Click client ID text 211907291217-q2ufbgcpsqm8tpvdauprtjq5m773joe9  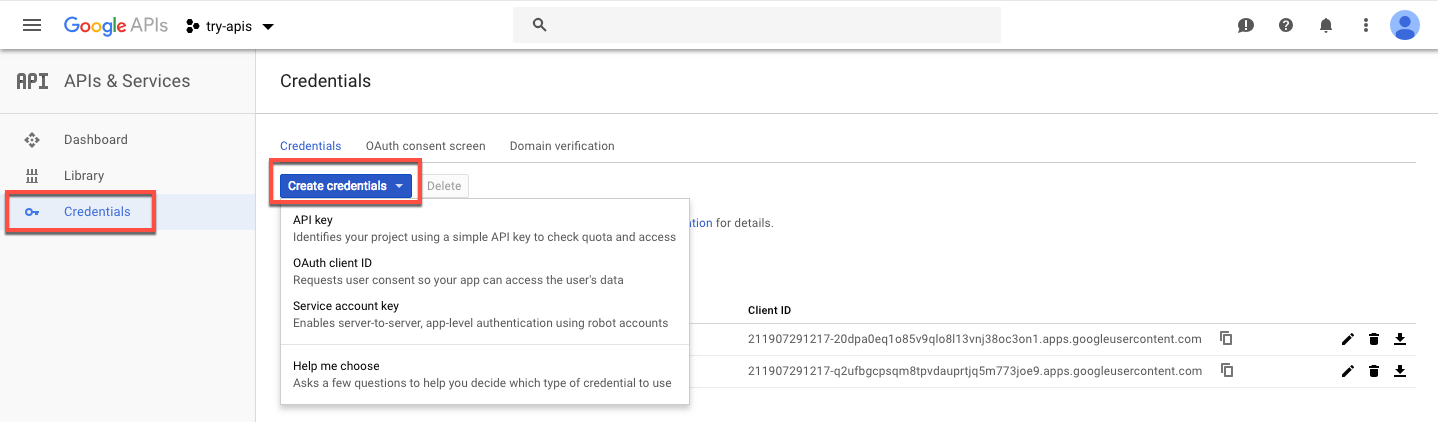(x=975, y=371)
